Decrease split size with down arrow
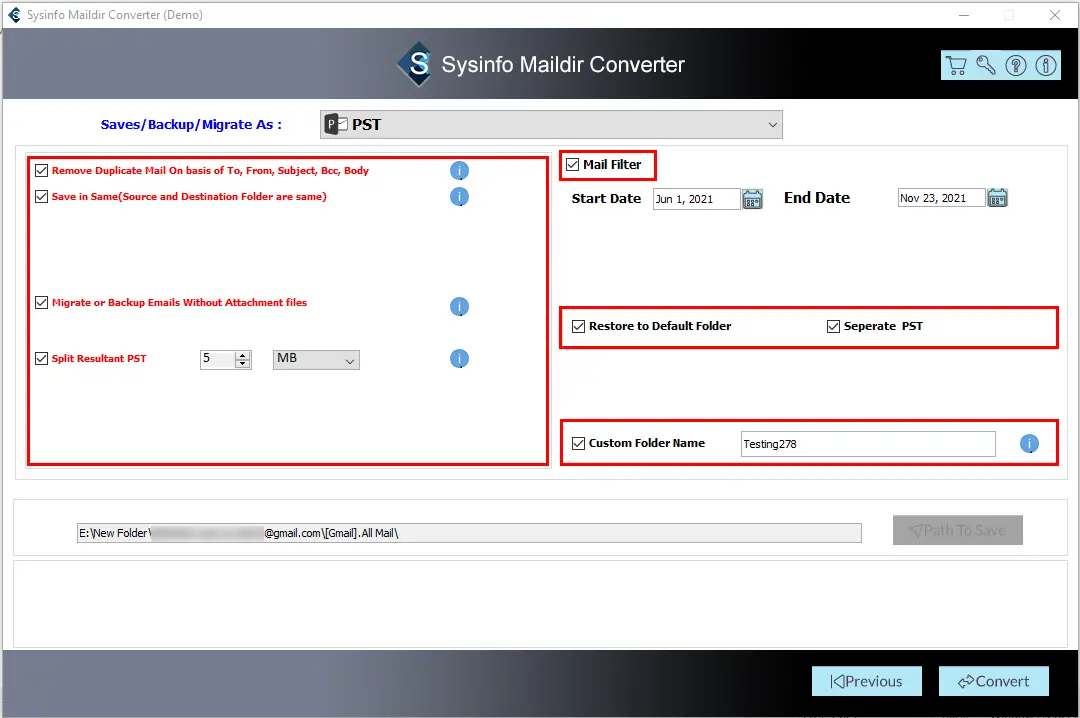The height and width of the screenshot is (718, 1080). pos(242,364)
